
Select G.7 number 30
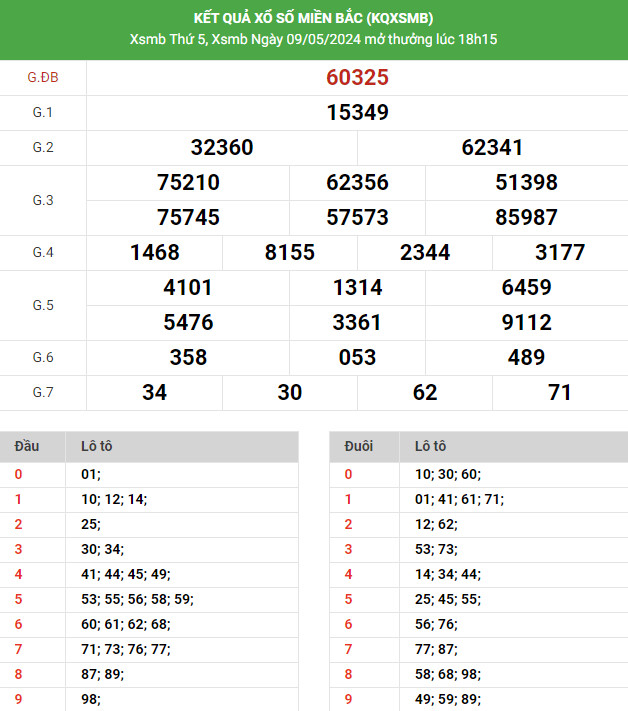point(290,392)
